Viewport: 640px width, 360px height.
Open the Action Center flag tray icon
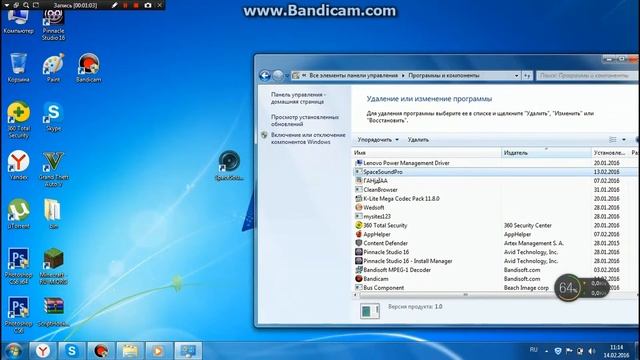(569, 351)
